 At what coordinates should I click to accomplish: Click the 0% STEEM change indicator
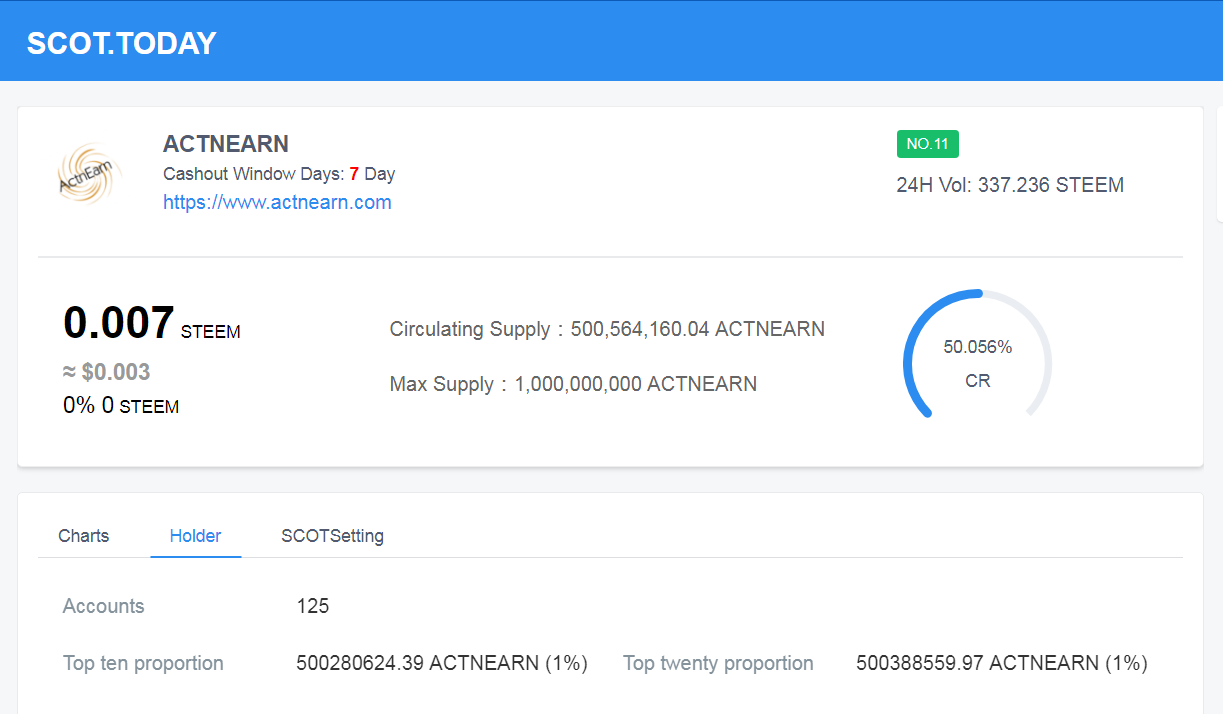pyautogui.click(x=120, y=406)
